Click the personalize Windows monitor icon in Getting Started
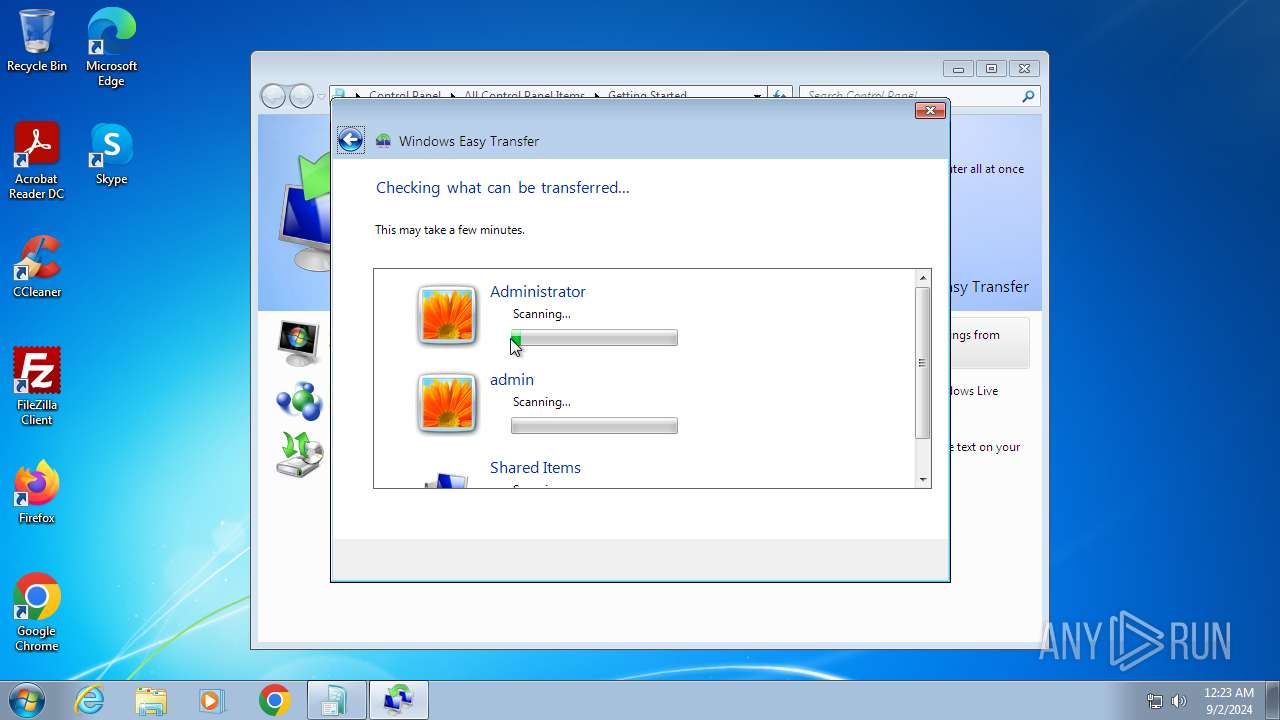This screenshot has height=720, width=1280. (298, 343)
